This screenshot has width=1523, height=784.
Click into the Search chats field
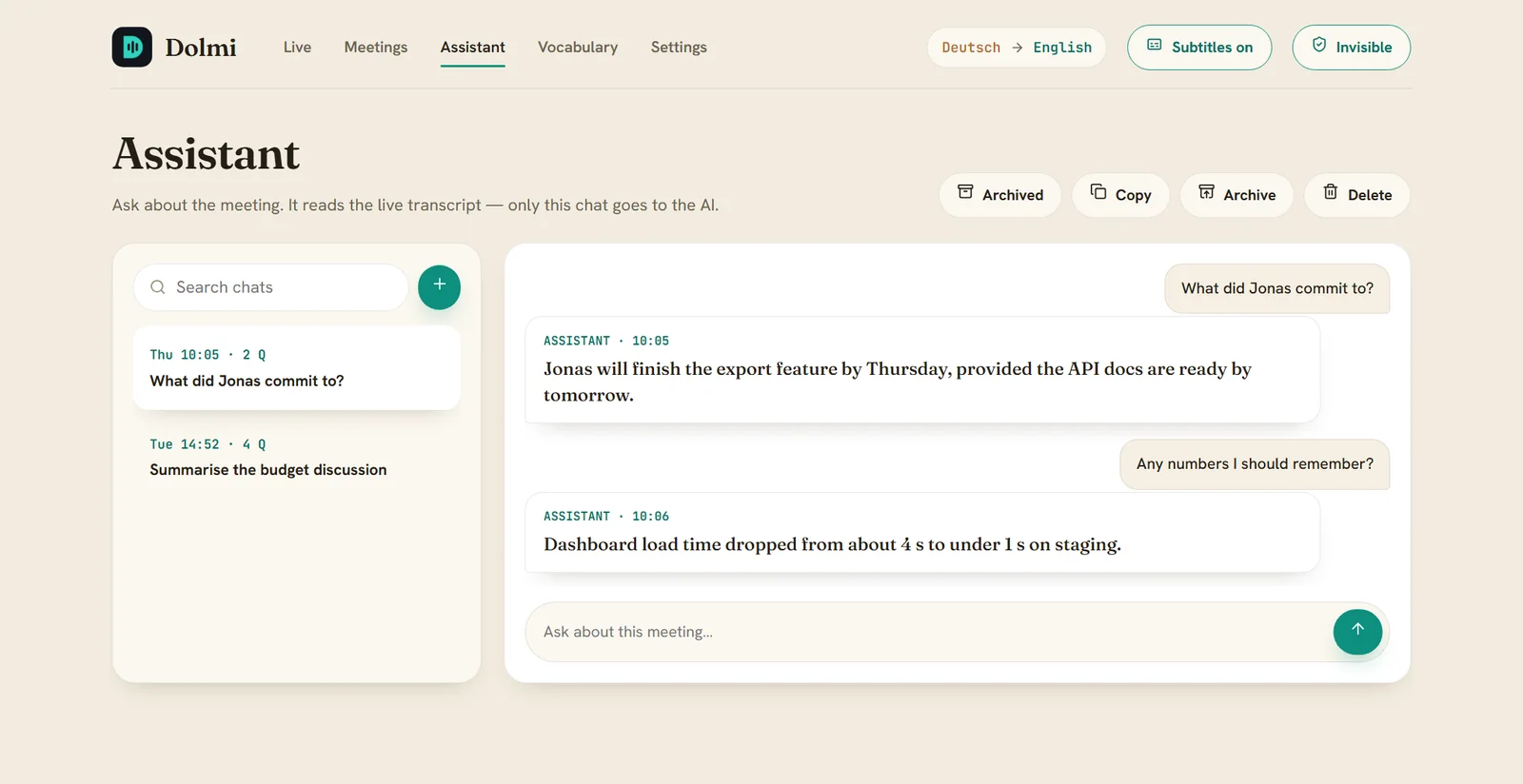(x=270, y=286)
